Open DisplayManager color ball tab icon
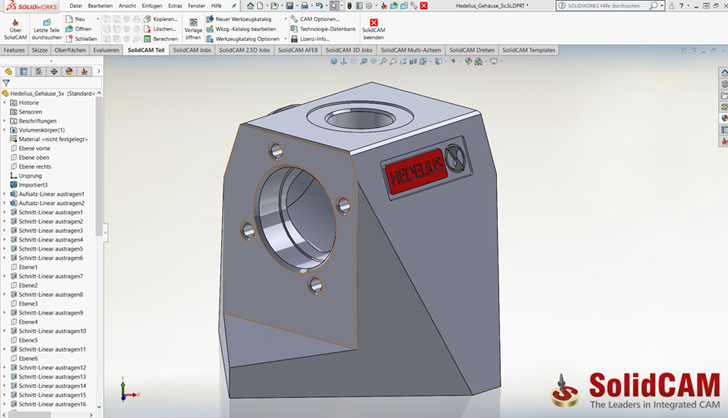 pos(69,72)
